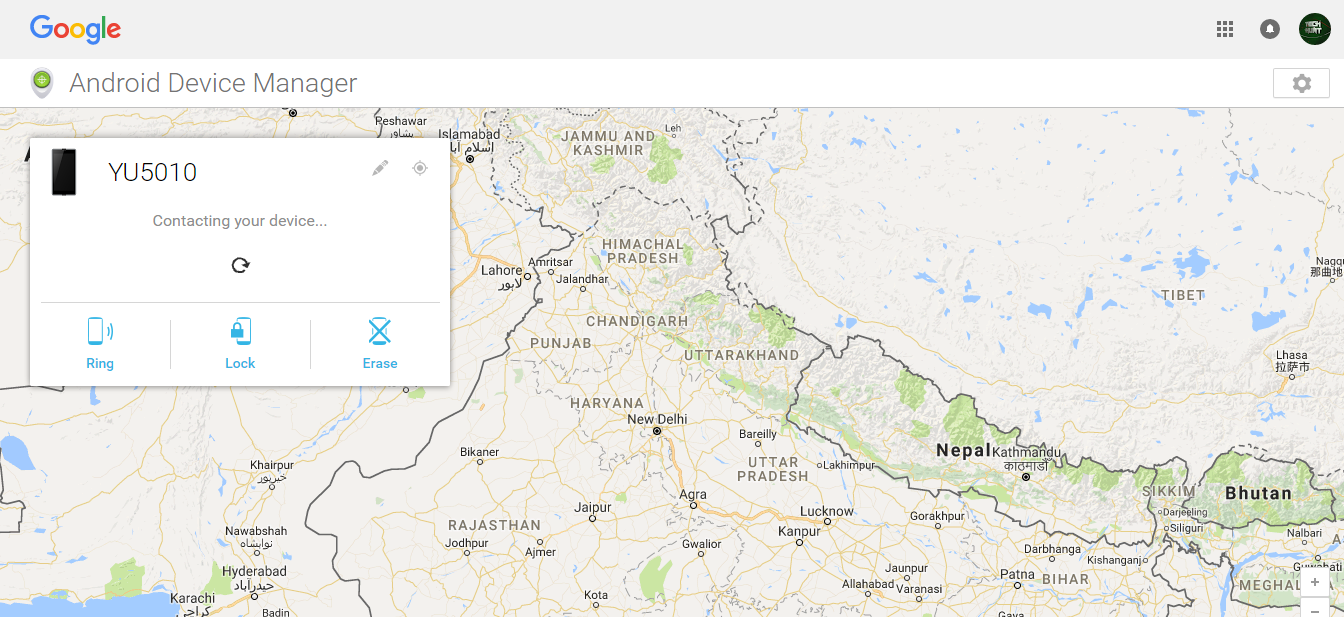Click Lhasa on the map
This screenshot has width=1344, height=617.
pos(1292,355)
